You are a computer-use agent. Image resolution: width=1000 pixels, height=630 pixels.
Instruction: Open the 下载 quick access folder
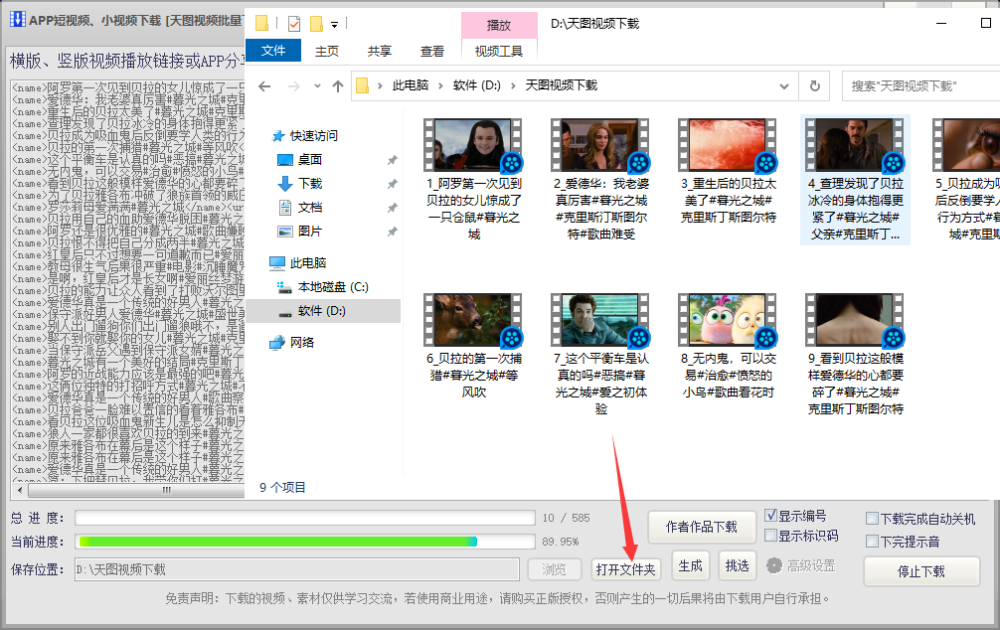point(310,184)
